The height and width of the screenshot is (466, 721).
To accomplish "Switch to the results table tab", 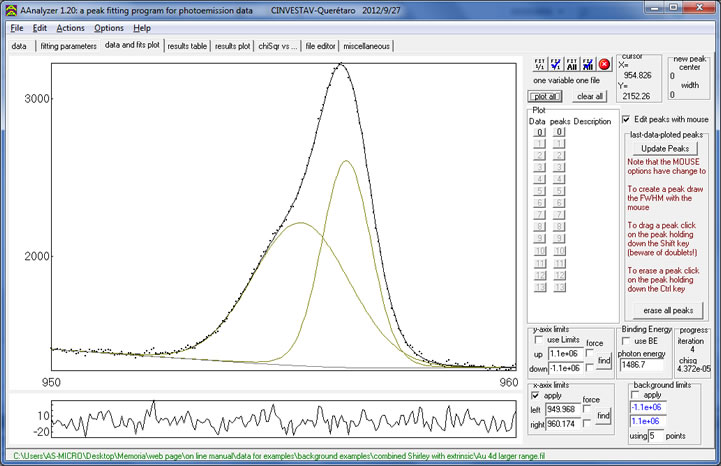I will tap(187, 46).
